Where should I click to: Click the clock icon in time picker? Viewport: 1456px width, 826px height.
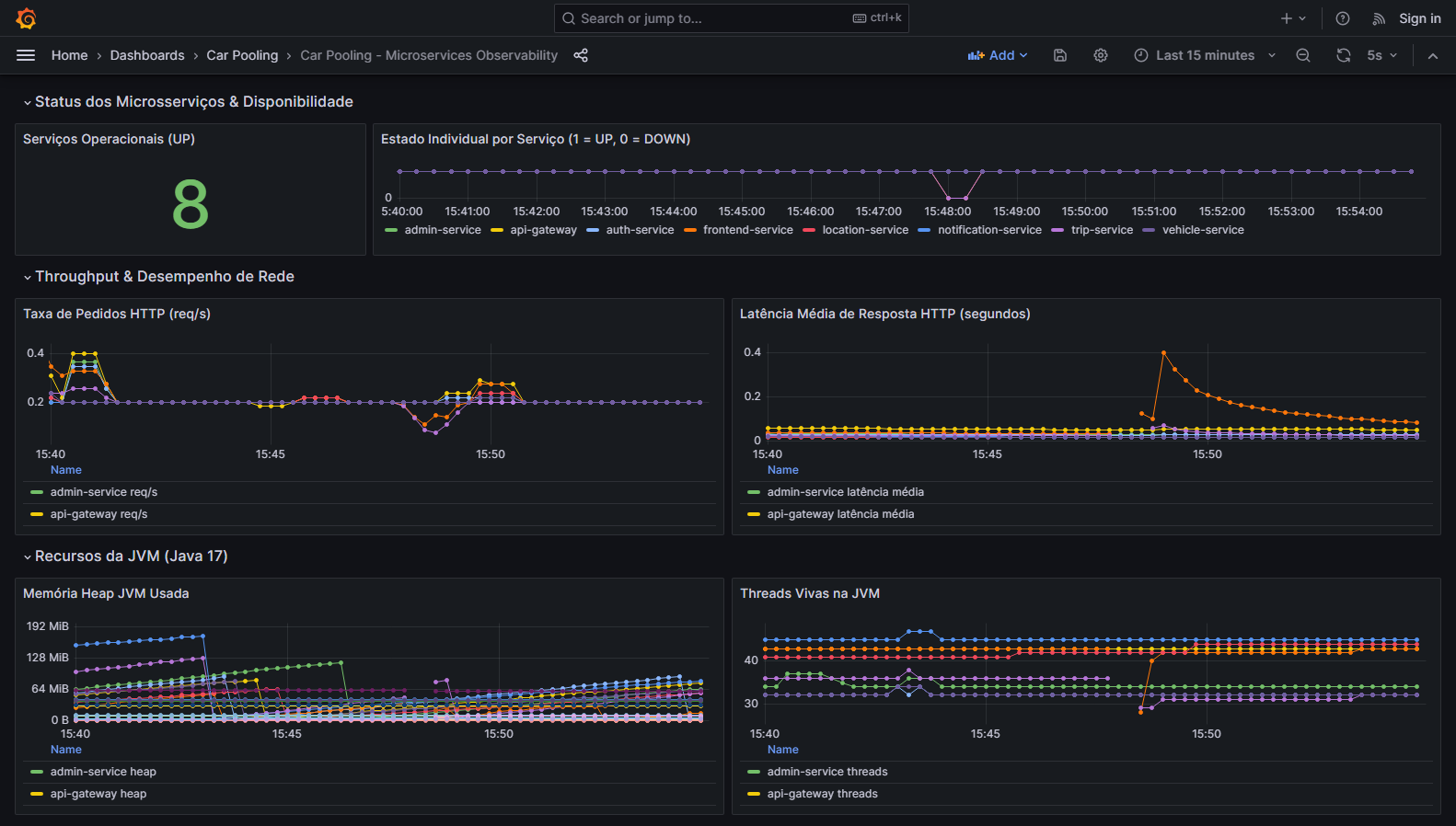pyautogui.click(x=1141, y=55)
